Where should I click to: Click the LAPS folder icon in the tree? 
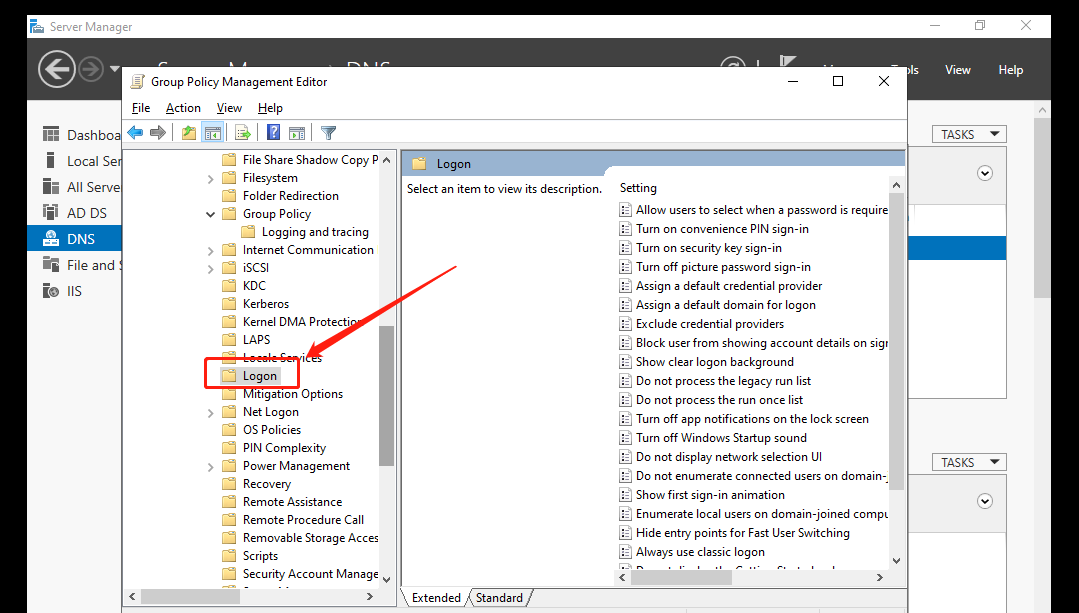tap(229, 339)
